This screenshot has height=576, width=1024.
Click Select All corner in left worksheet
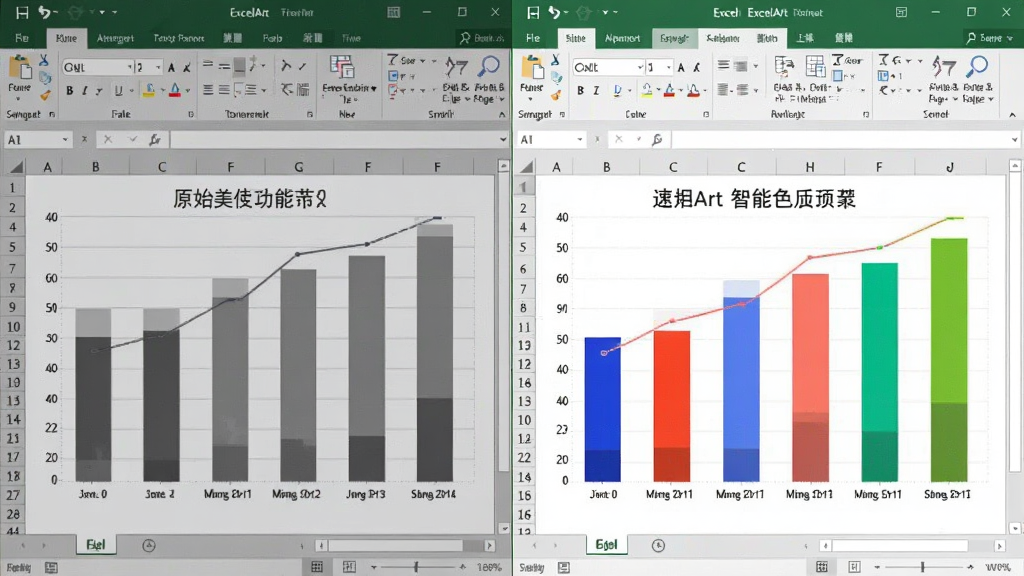pos(16,167)
